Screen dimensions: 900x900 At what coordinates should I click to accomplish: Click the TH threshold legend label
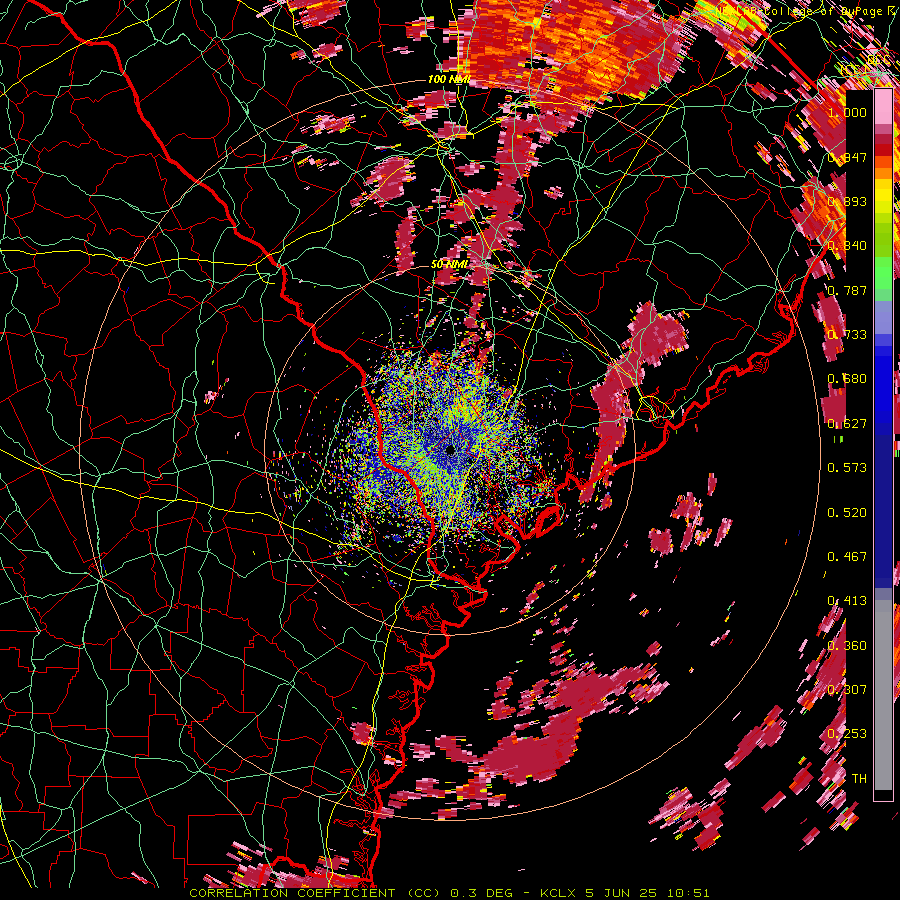(x=859, y=778)
